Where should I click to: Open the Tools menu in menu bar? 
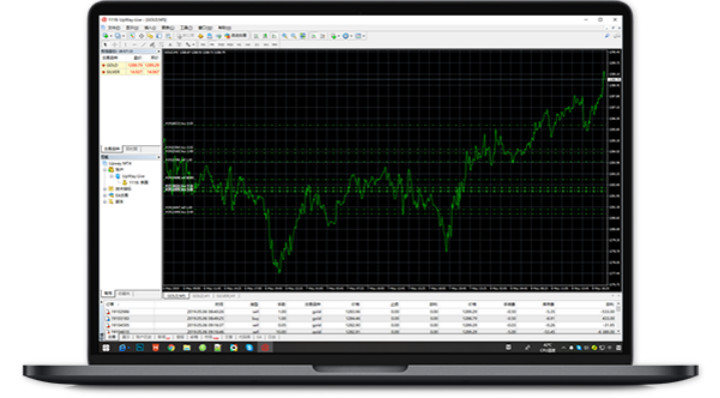[186, 28]
